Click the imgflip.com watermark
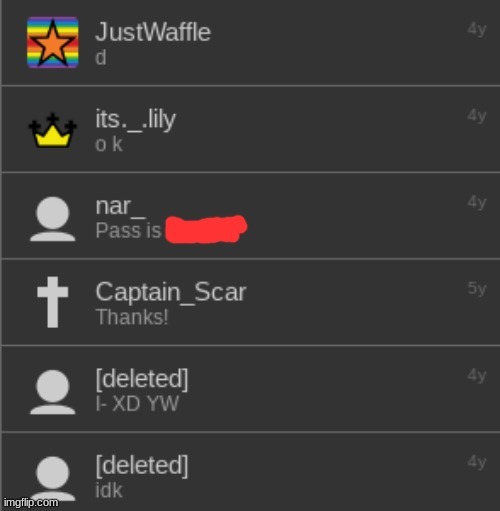500x511 pixels. [31, 502]
